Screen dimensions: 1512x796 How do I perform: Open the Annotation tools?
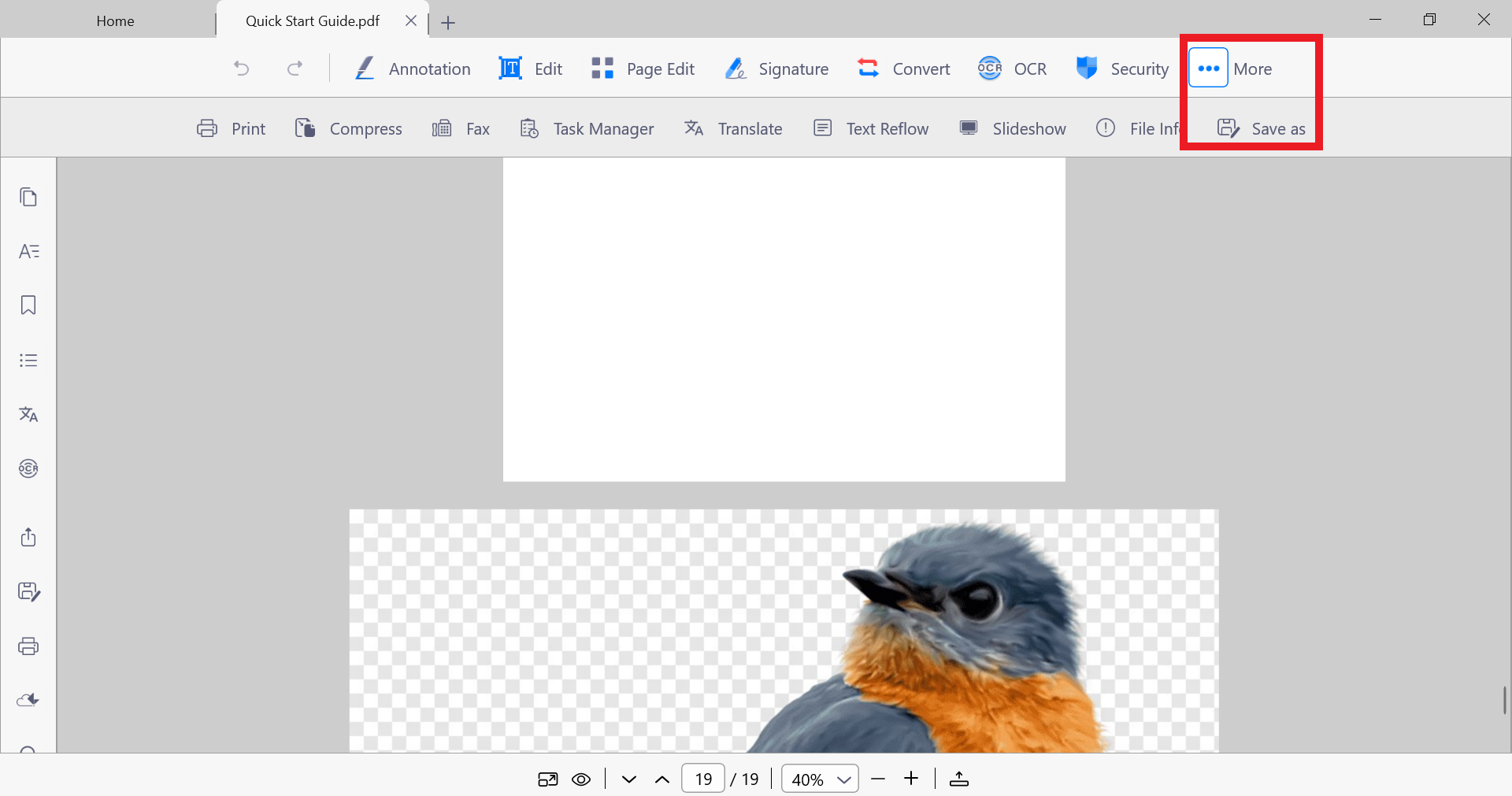pyautogui.click(x=413, y=68)
